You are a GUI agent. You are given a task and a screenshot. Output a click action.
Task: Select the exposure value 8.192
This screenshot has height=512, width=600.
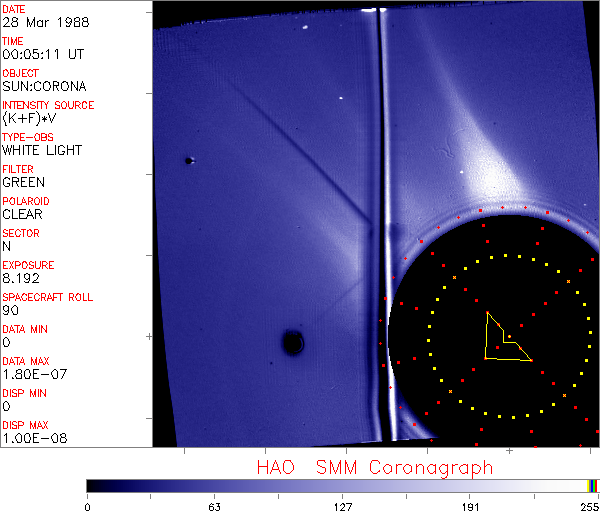(21, 278)
